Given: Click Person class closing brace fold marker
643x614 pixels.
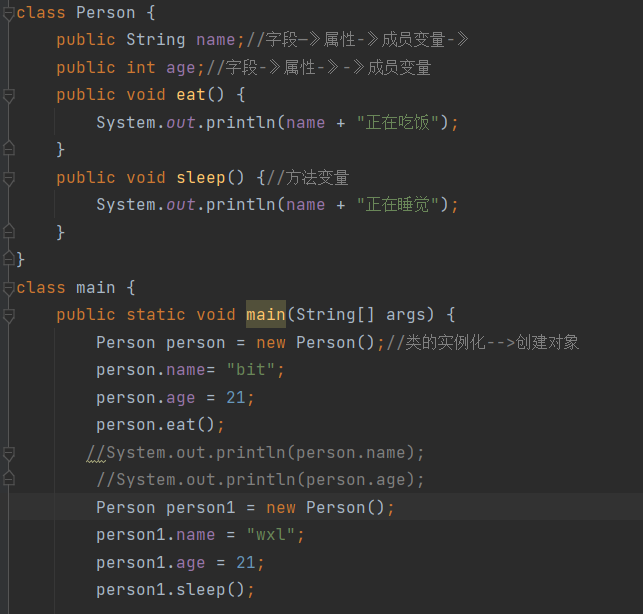Looking at the screenshot, I should click(x=9, y=259).
